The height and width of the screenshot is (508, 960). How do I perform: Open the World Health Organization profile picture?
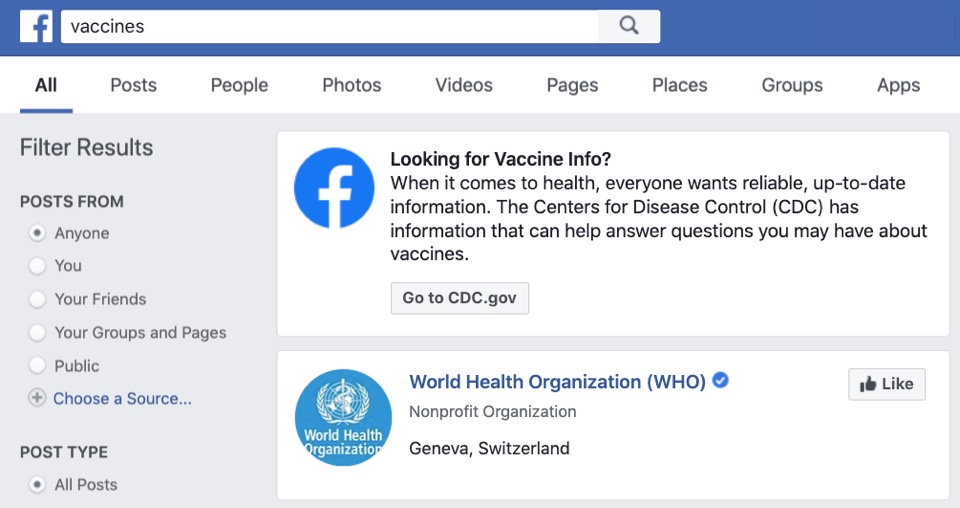click(x=343, y=417)
